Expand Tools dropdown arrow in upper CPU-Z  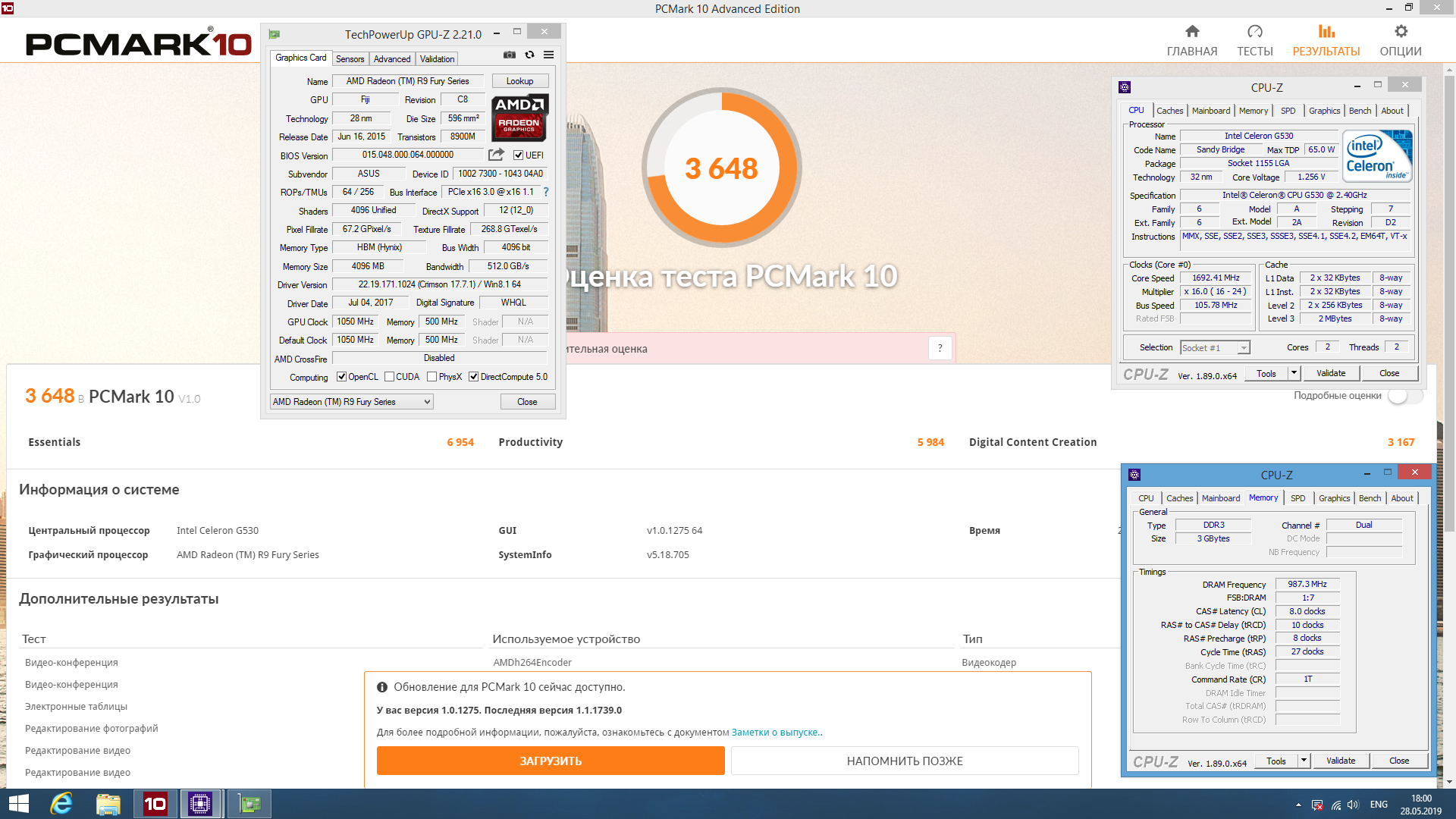point(1294,373)
